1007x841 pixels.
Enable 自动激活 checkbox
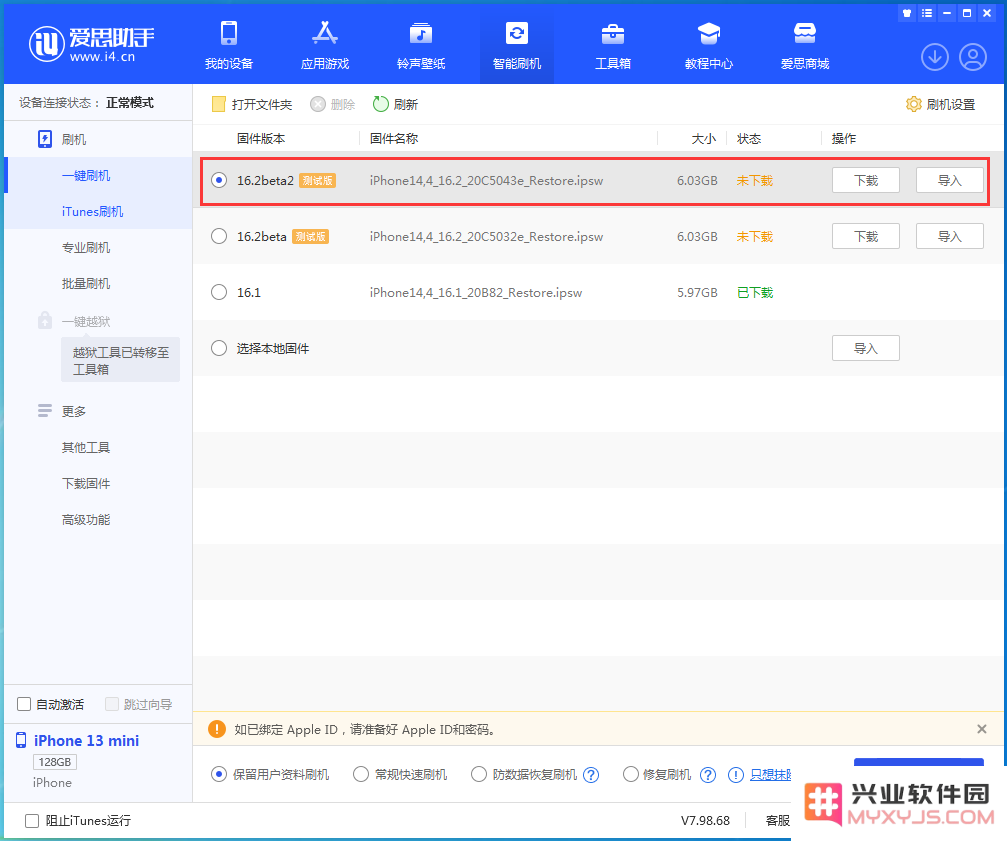click(24, 704)
